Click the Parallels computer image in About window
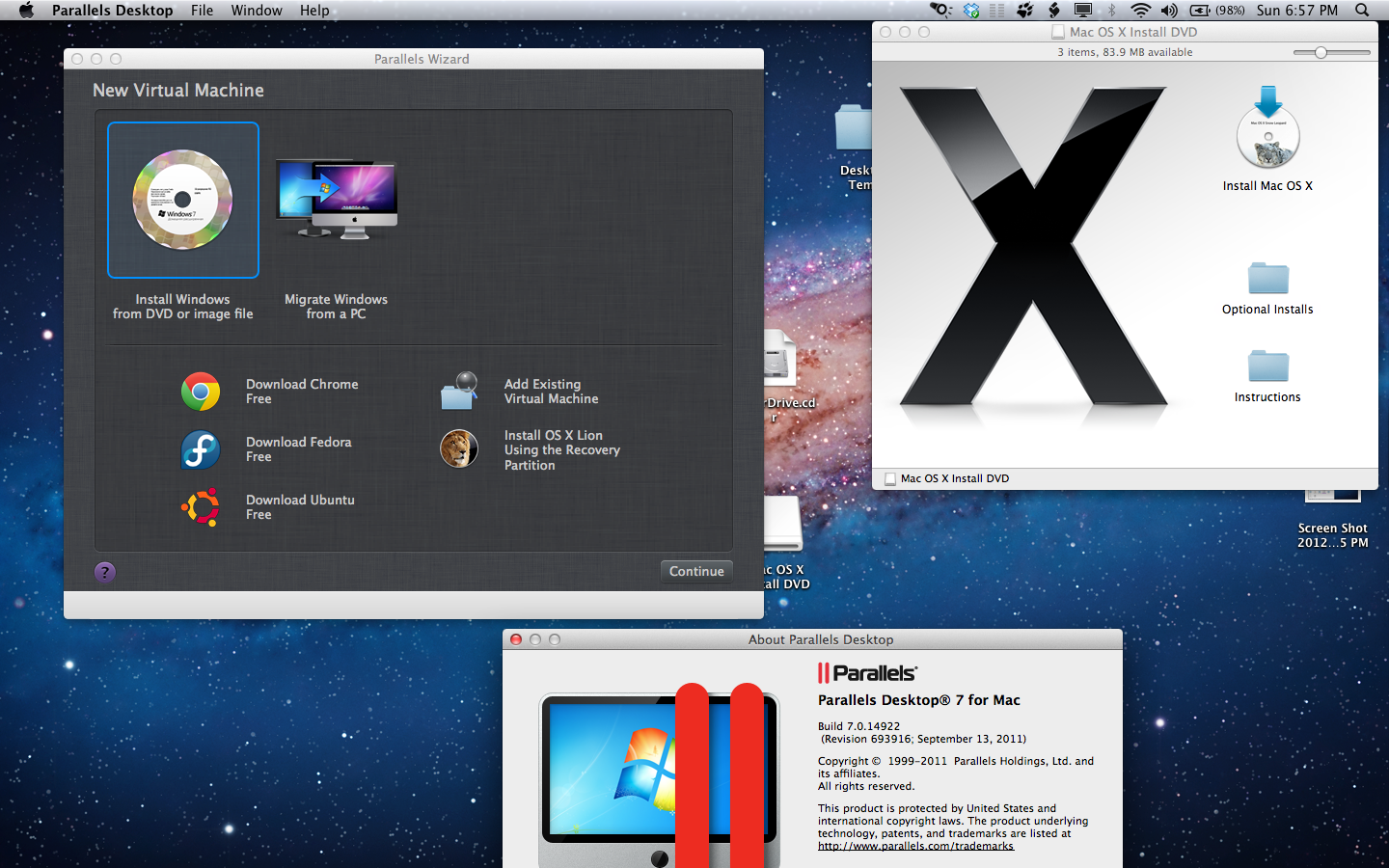The image size is (1389, 868). click(x=660, y=776)
